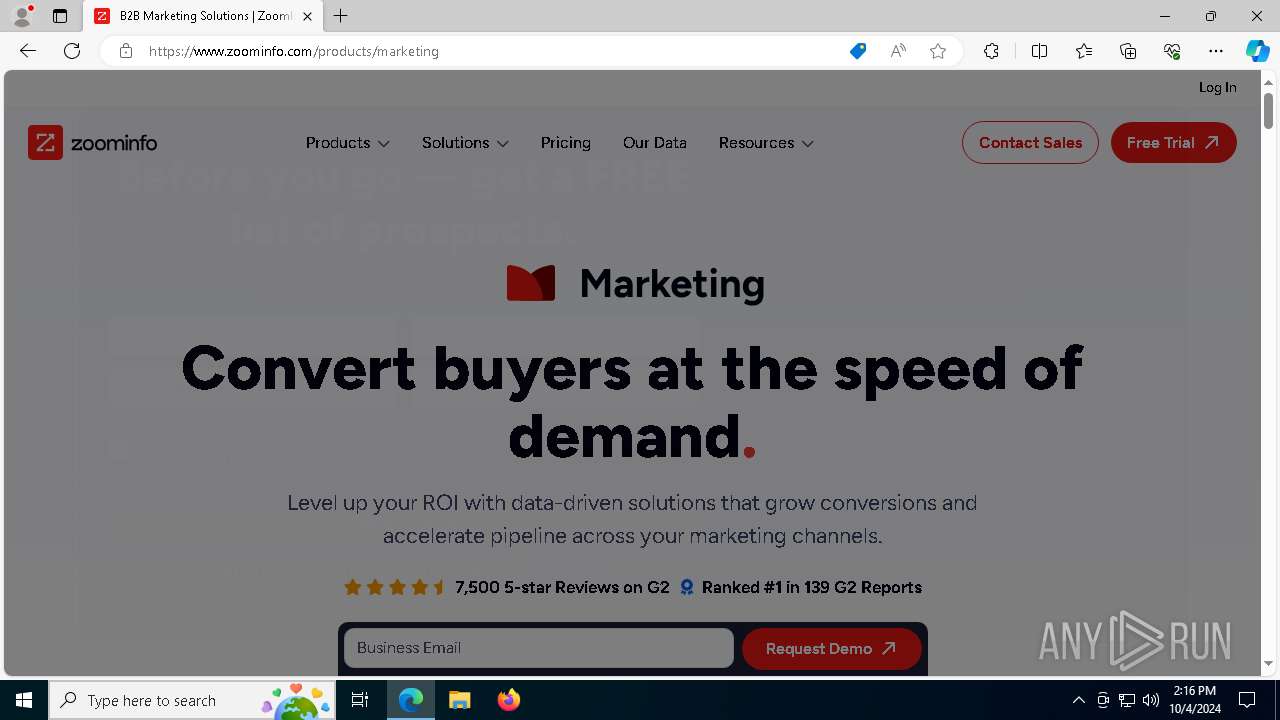The image size is (1280, 720).
Task: Toggle split screen view
Action: click(1039, 51)
